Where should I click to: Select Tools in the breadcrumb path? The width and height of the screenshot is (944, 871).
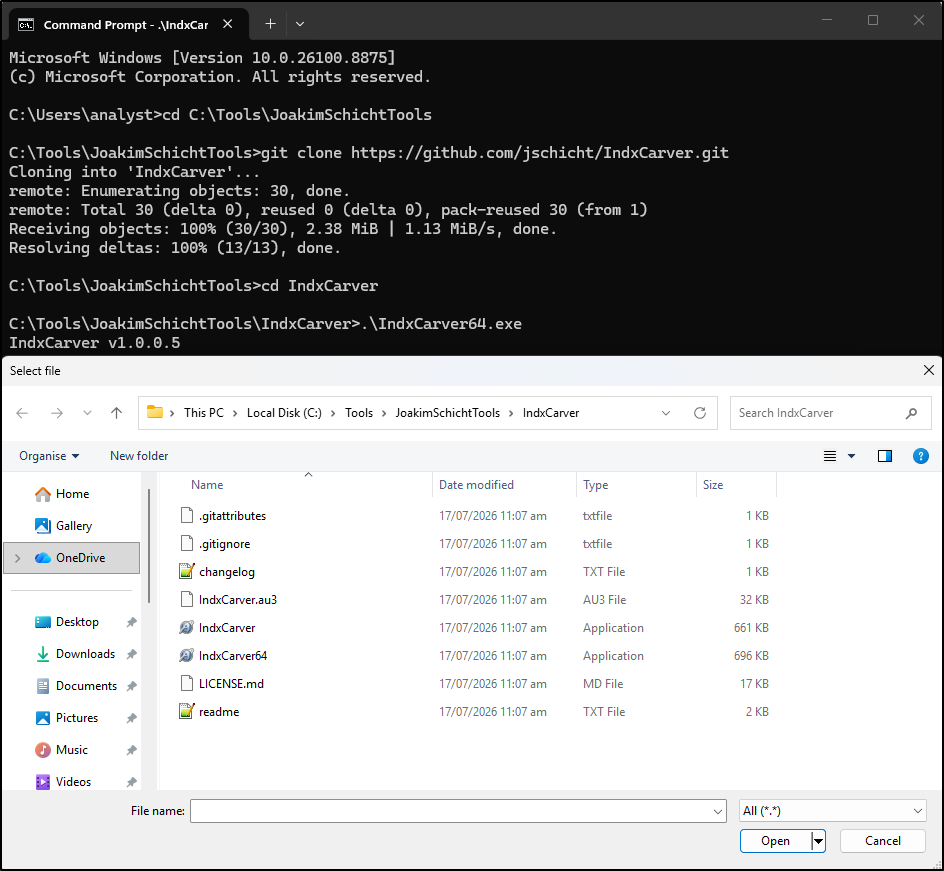pos(359,413)
